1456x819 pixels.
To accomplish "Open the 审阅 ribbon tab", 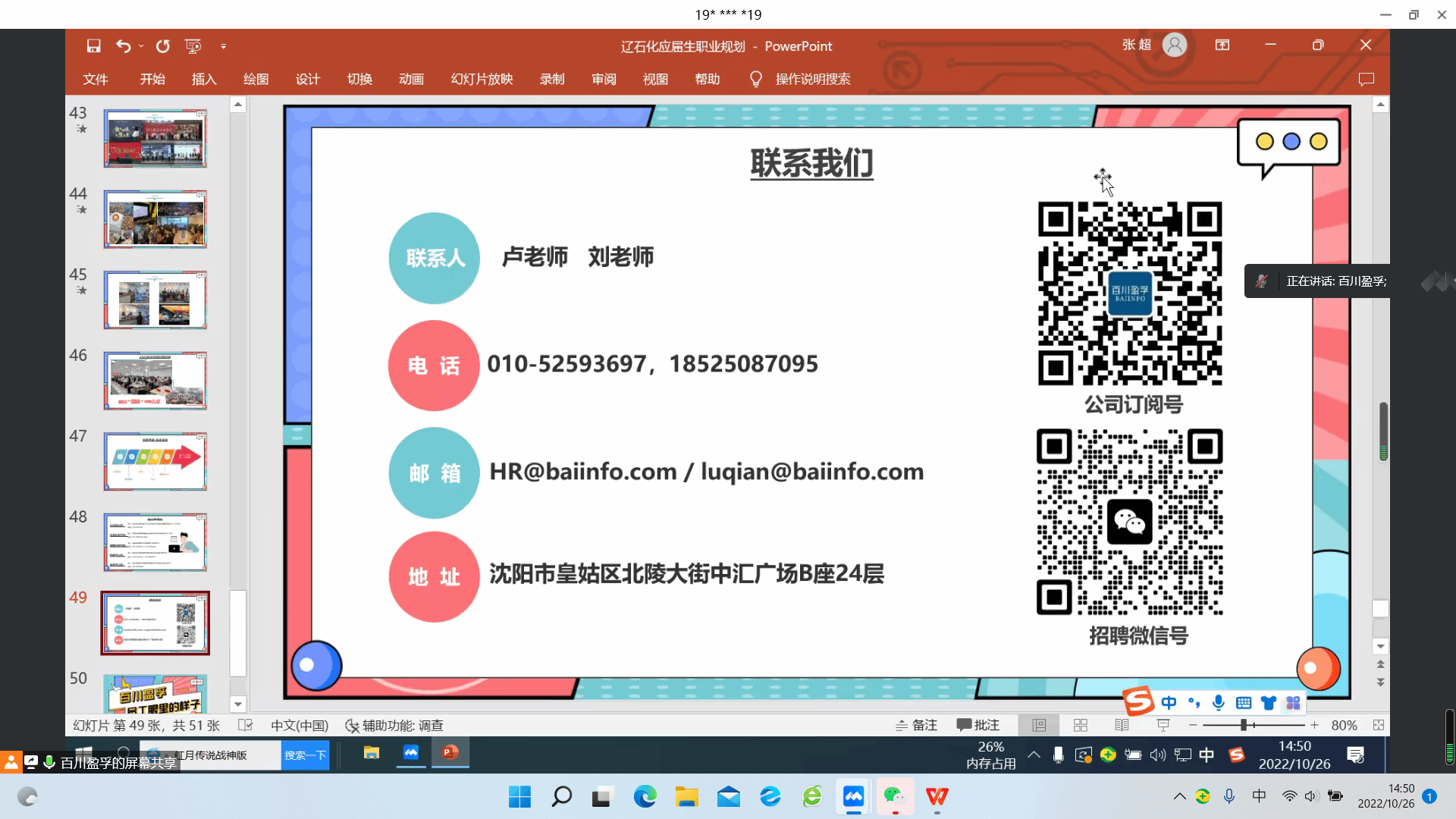I will pyautogui.click(x=604, y=79).
